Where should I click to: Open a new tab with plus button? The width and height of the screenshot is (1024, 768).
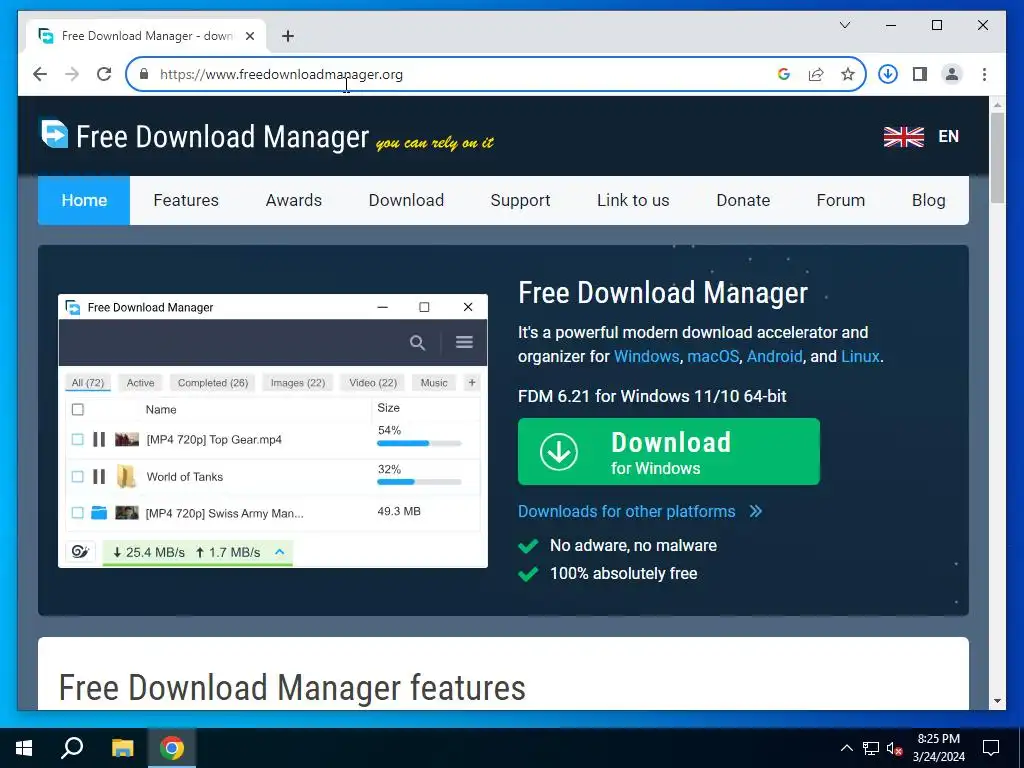pyautogui.click(x=288, y=36)
